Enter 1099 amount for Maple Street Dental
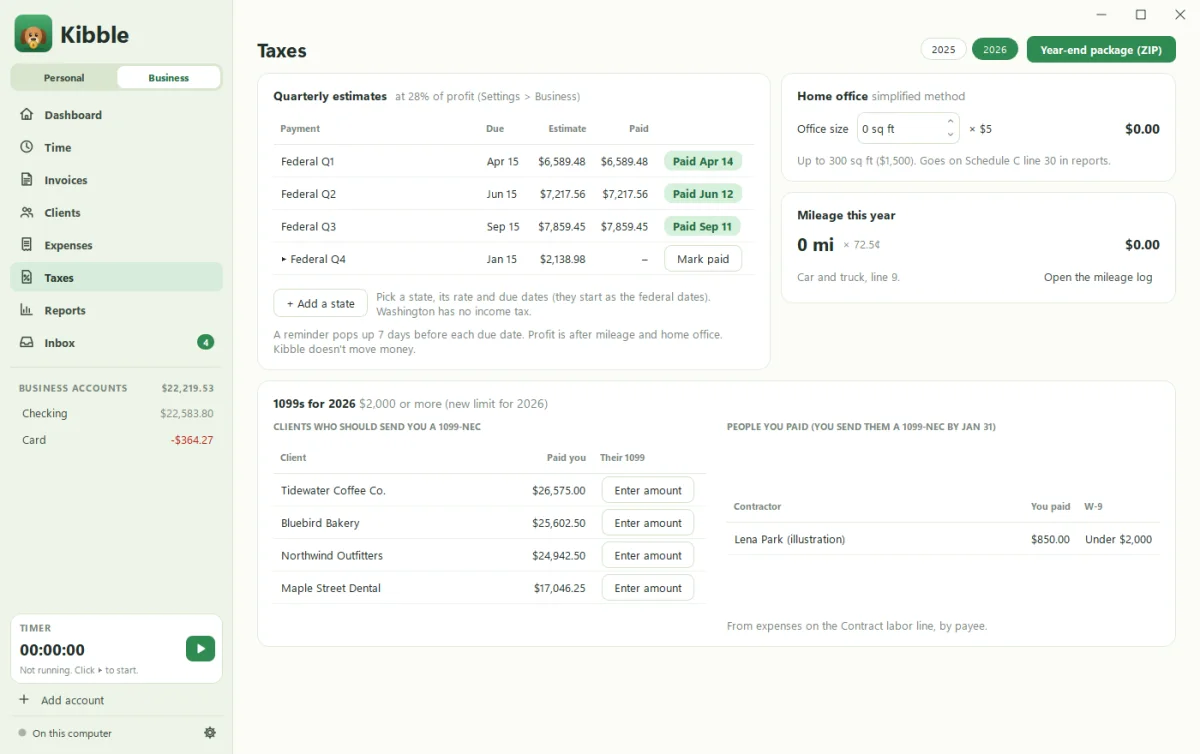 (648, 588)
